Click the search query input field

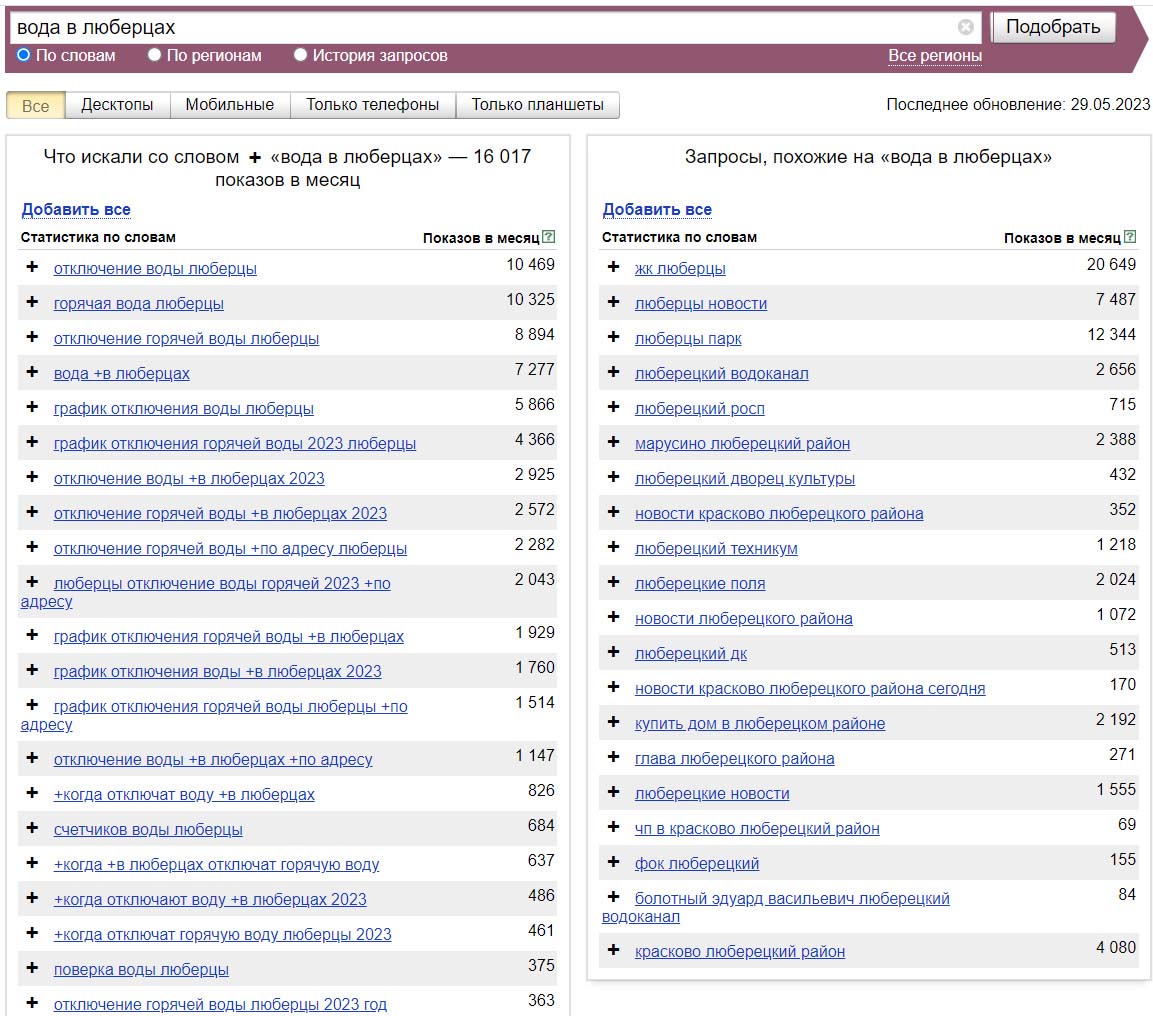click(480, 27)
